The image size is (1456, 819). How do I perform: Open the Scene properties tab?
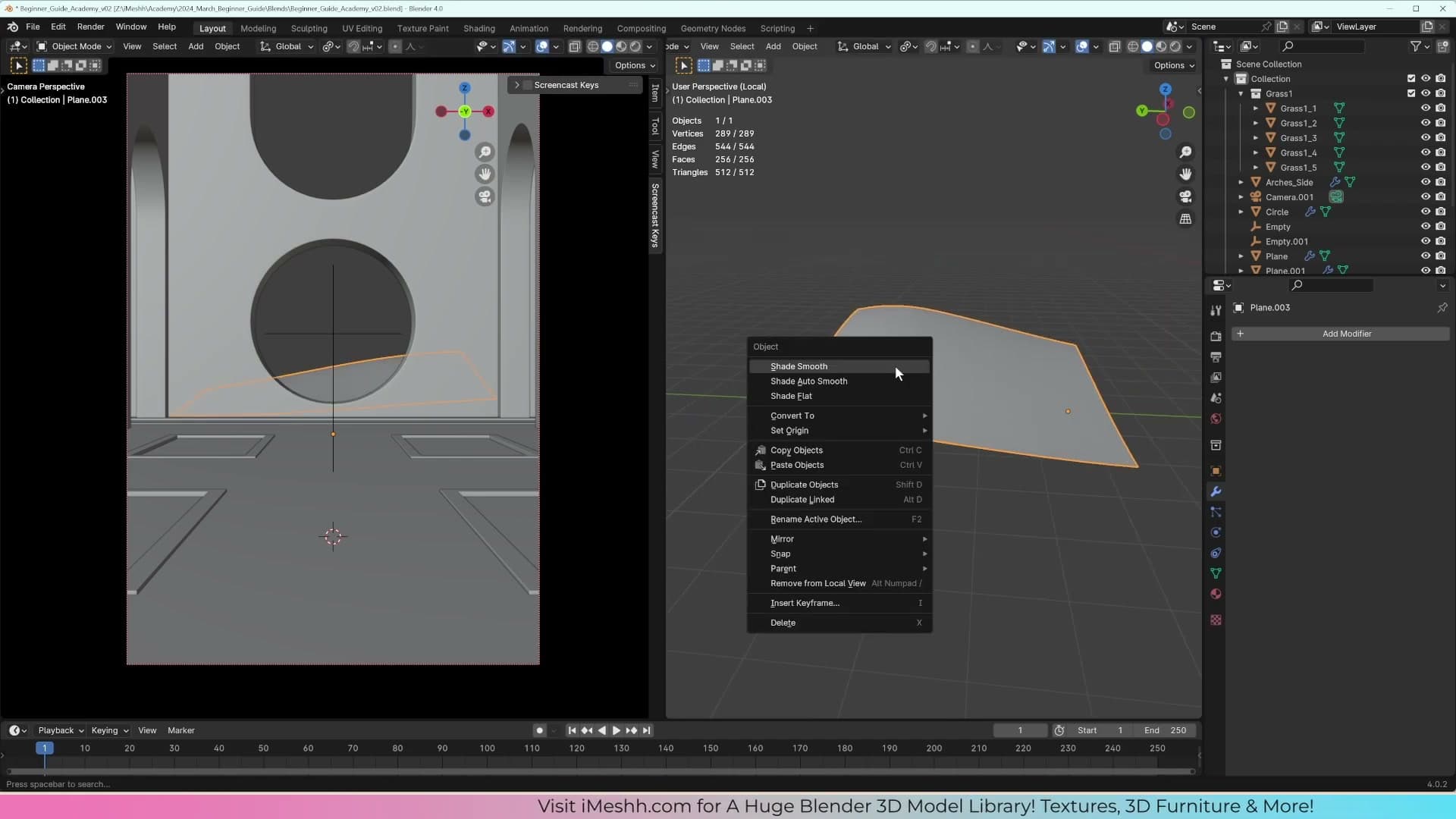click(x=1216, y=397)
